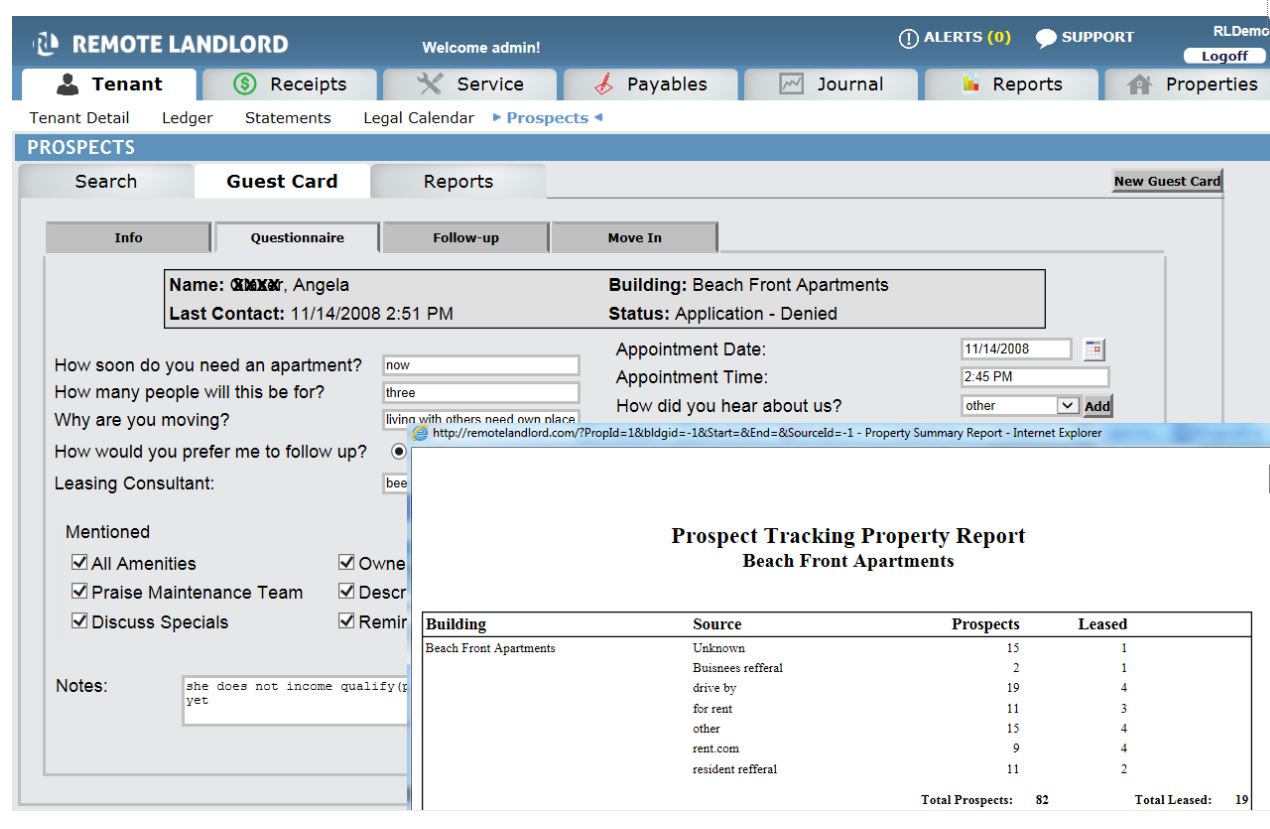
Task: Select the Prospects submenu item
Action: [x=547, y=118]
